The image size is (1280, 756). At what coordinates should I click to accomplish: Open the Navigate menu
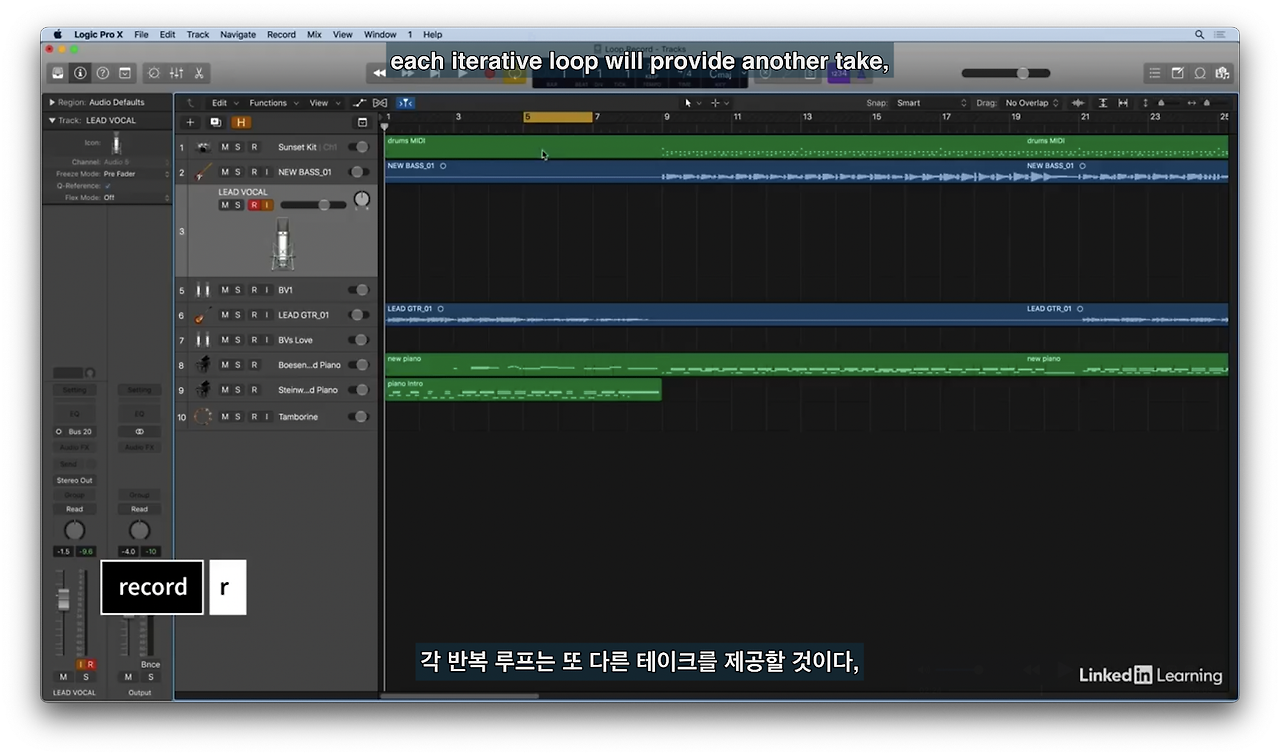(238, 34)
